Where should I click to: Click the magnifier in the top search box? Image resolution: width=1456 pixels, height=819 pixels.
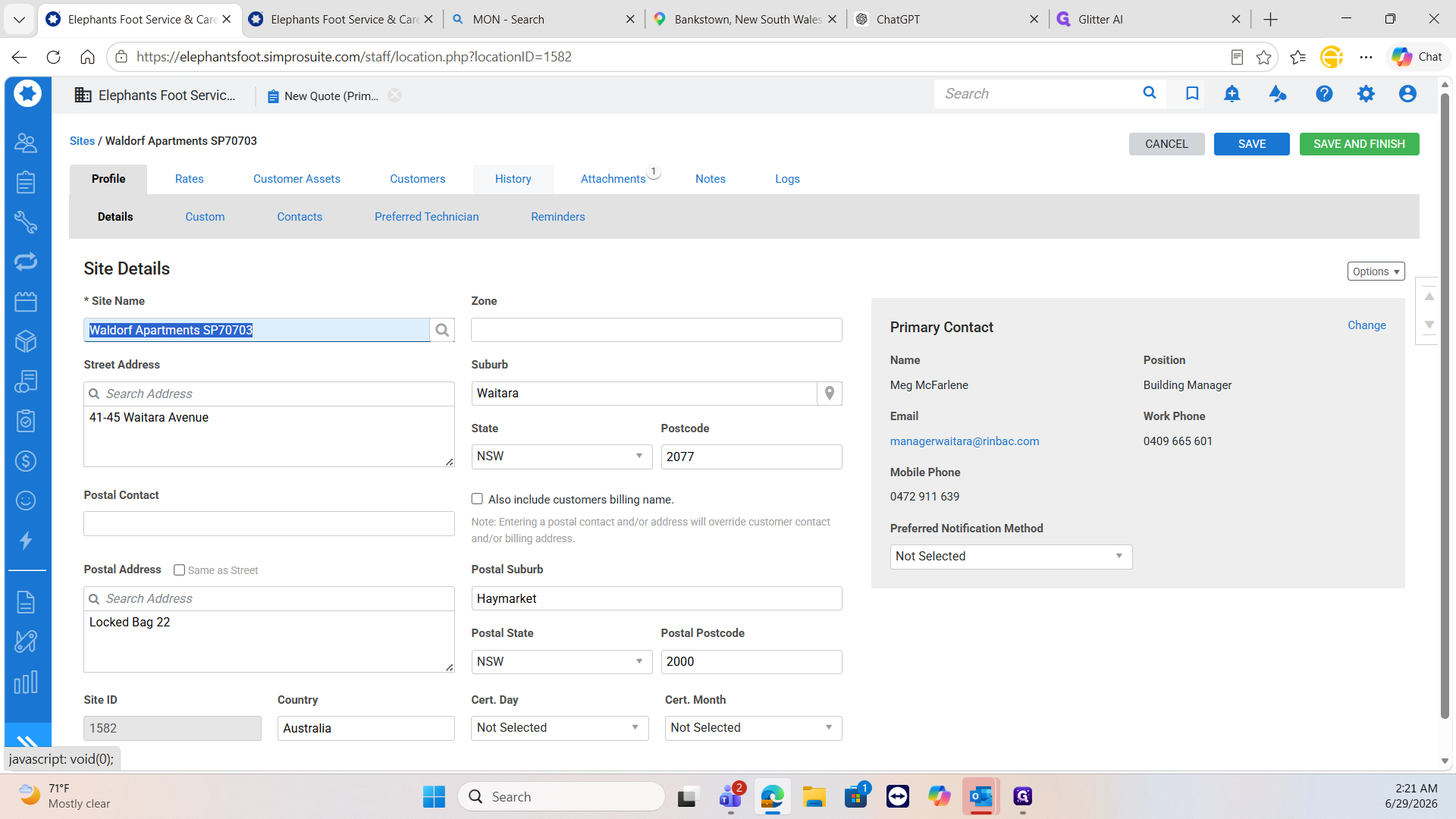tap(1150, 93)
